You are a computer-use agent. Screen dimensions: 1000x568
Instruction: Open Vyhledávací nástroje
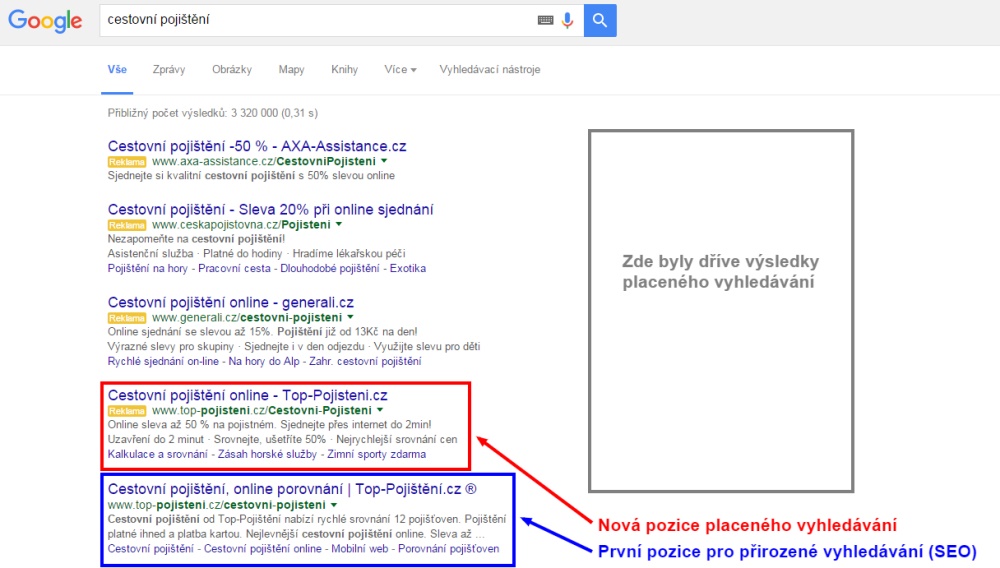[x=490, y=69]
